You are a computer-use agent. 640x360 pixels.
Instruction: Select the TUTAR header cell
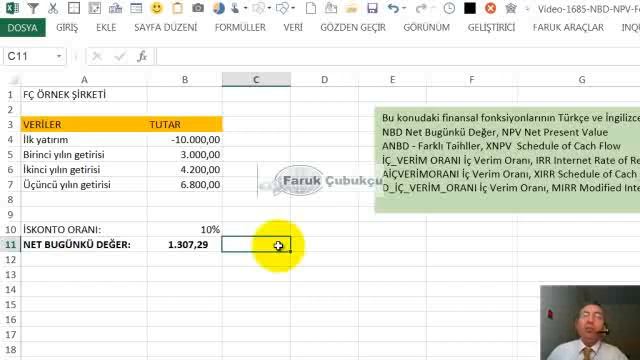[x=185, y=124]
